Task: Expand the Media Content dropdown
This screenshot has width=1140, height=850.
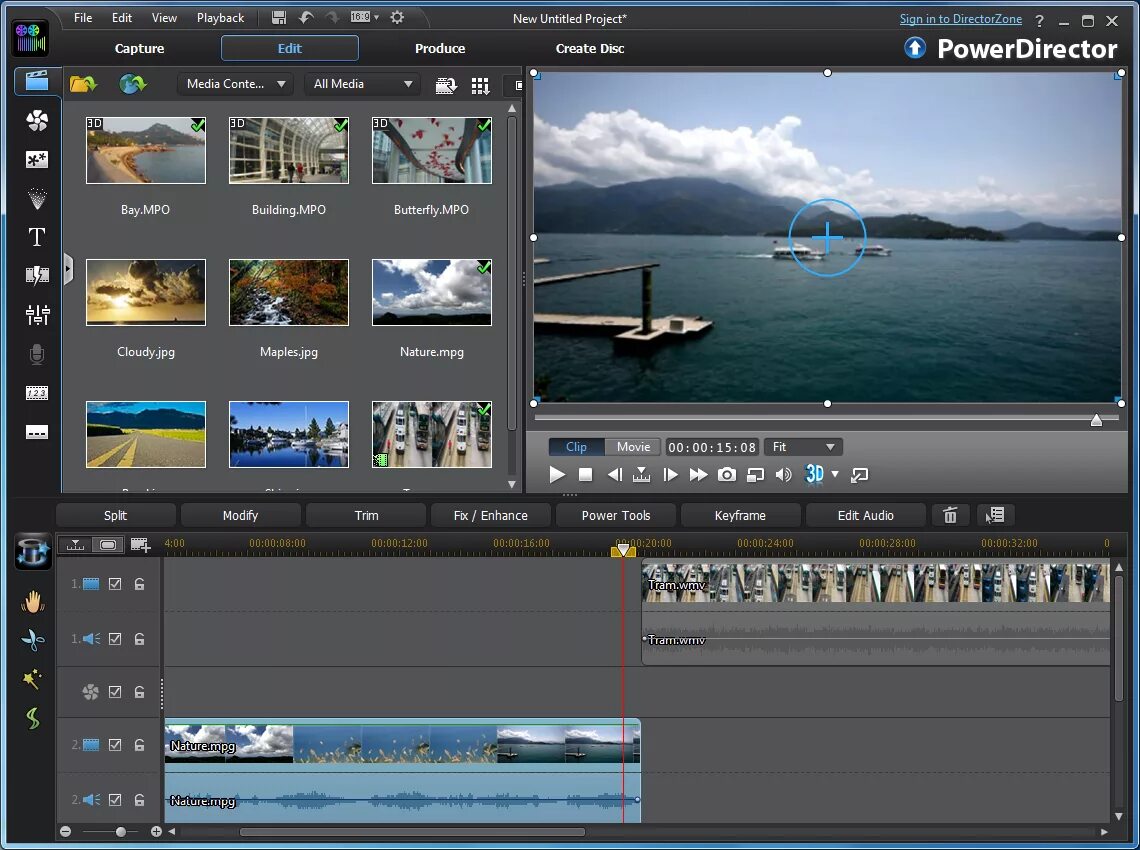Action: [x=235, y=85]
